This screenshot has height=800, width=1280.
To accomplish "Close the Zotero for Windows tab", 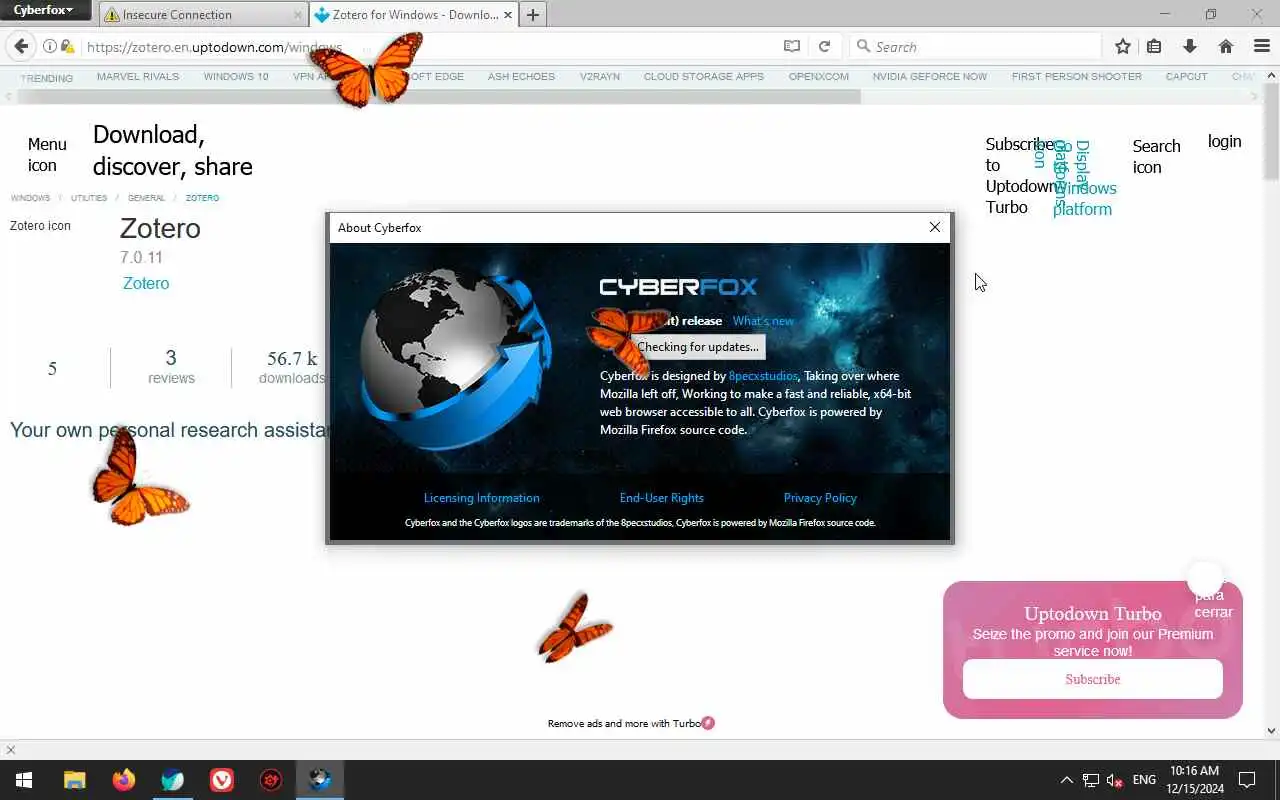I will pyautogui.click(x=508, y=15).
